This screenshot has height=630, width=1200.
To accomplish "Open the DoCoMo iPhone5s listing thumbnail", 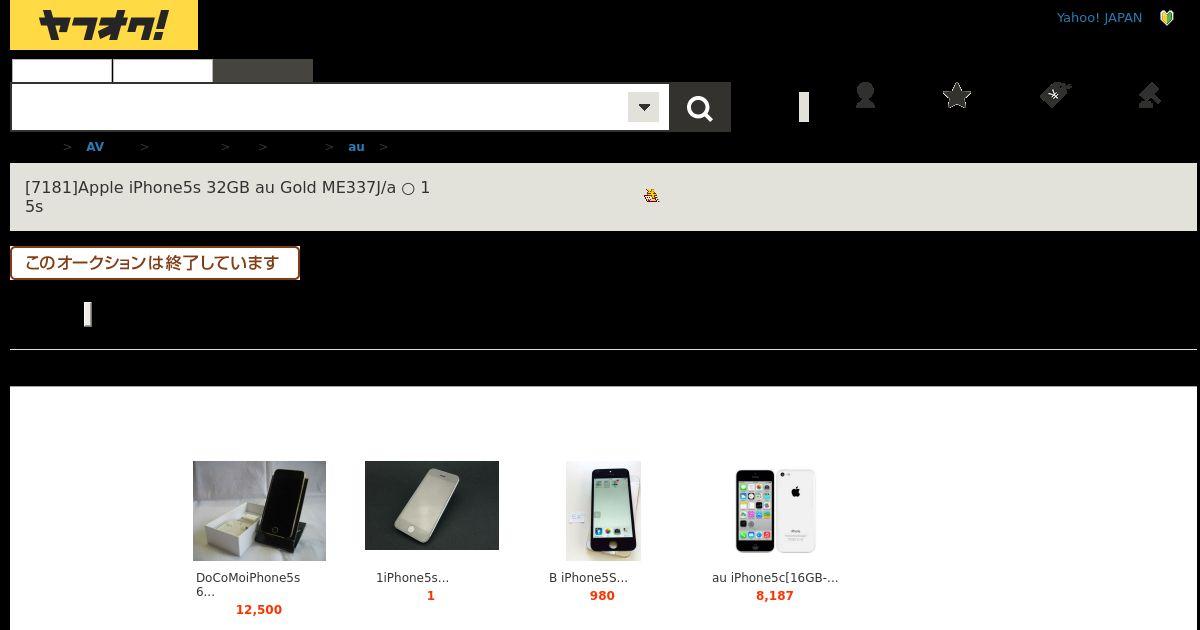I will click(259, 511).
